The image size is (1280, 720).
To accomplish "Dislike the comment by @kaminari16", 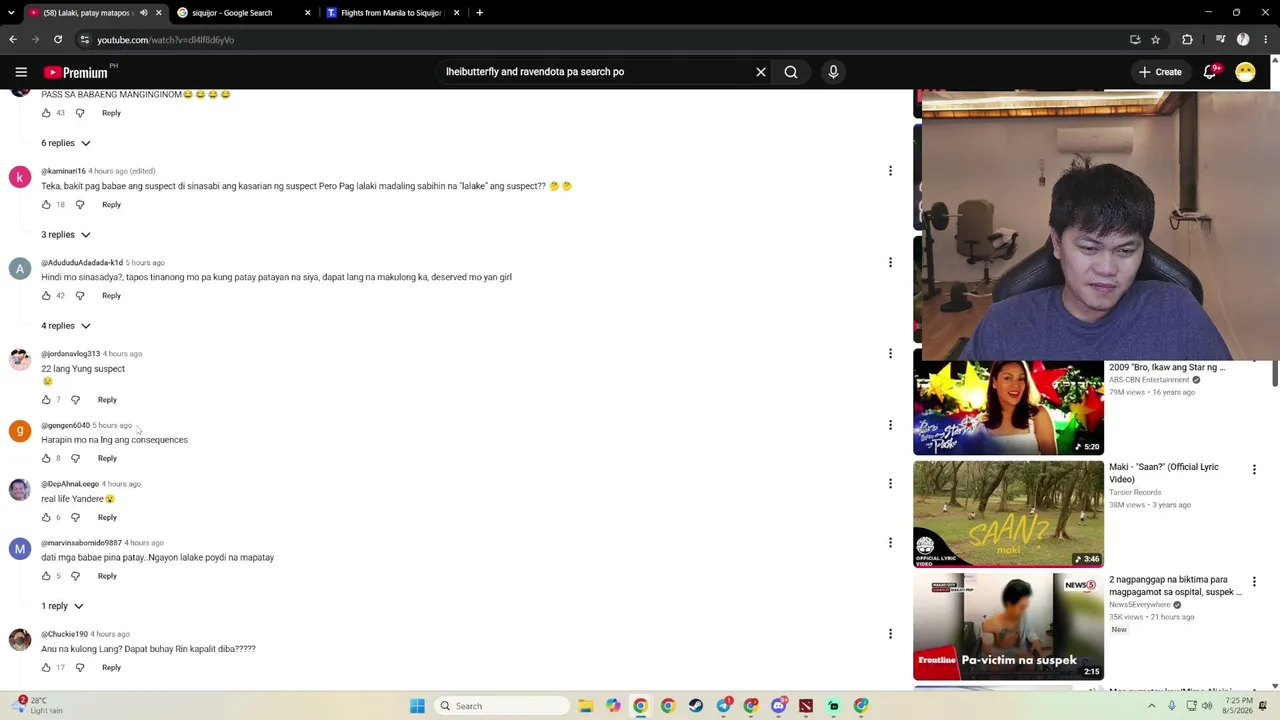I will [80, 204].
